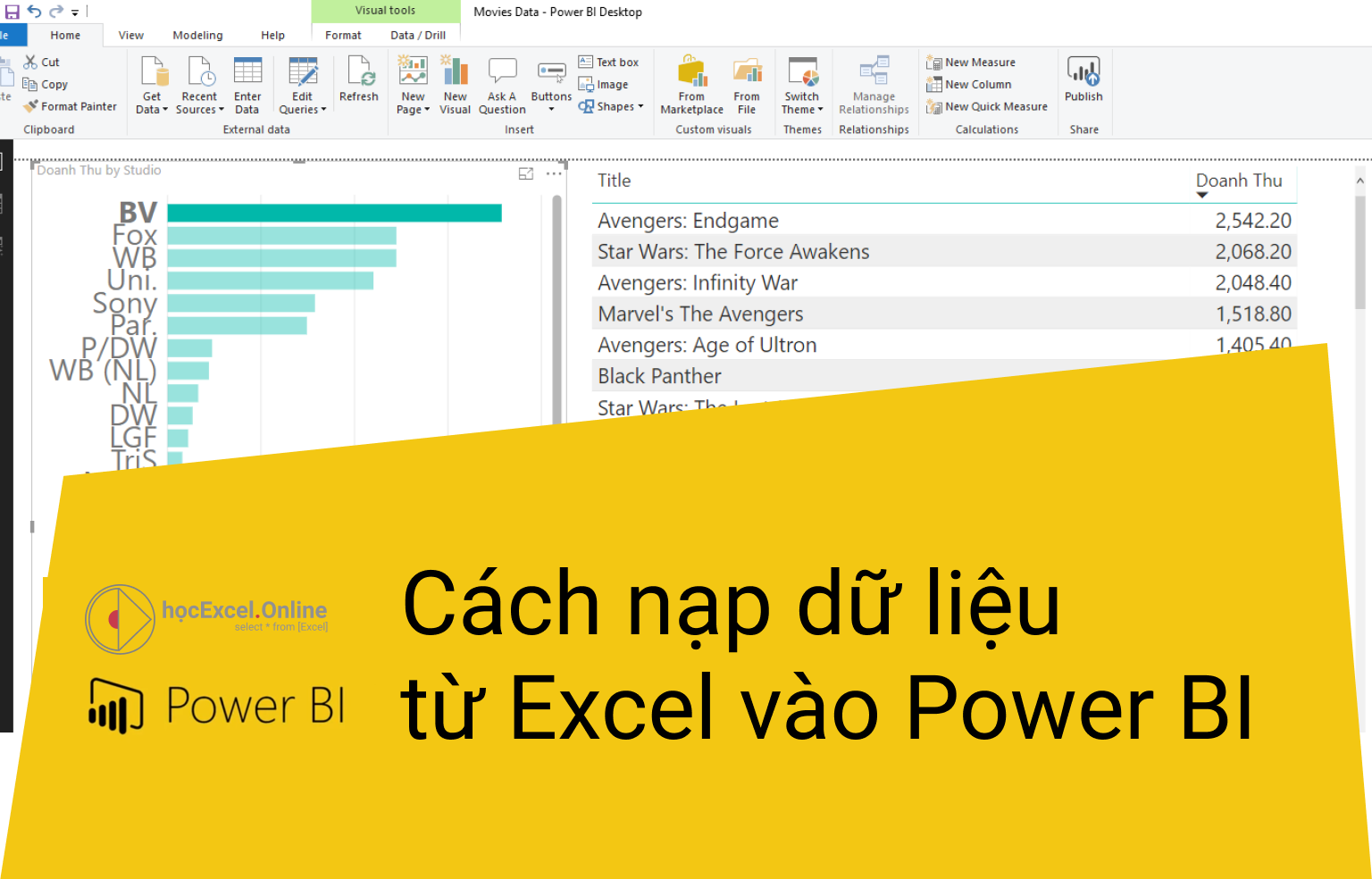Open the quick access toolbar customize dropdown

pyautogui.click(x=75, y=13)
